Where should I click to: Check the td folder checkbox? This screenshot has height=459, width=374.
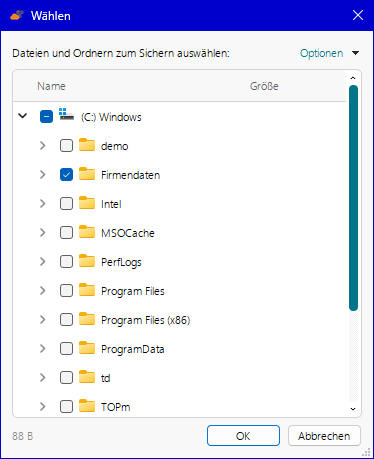coord(66,378)
